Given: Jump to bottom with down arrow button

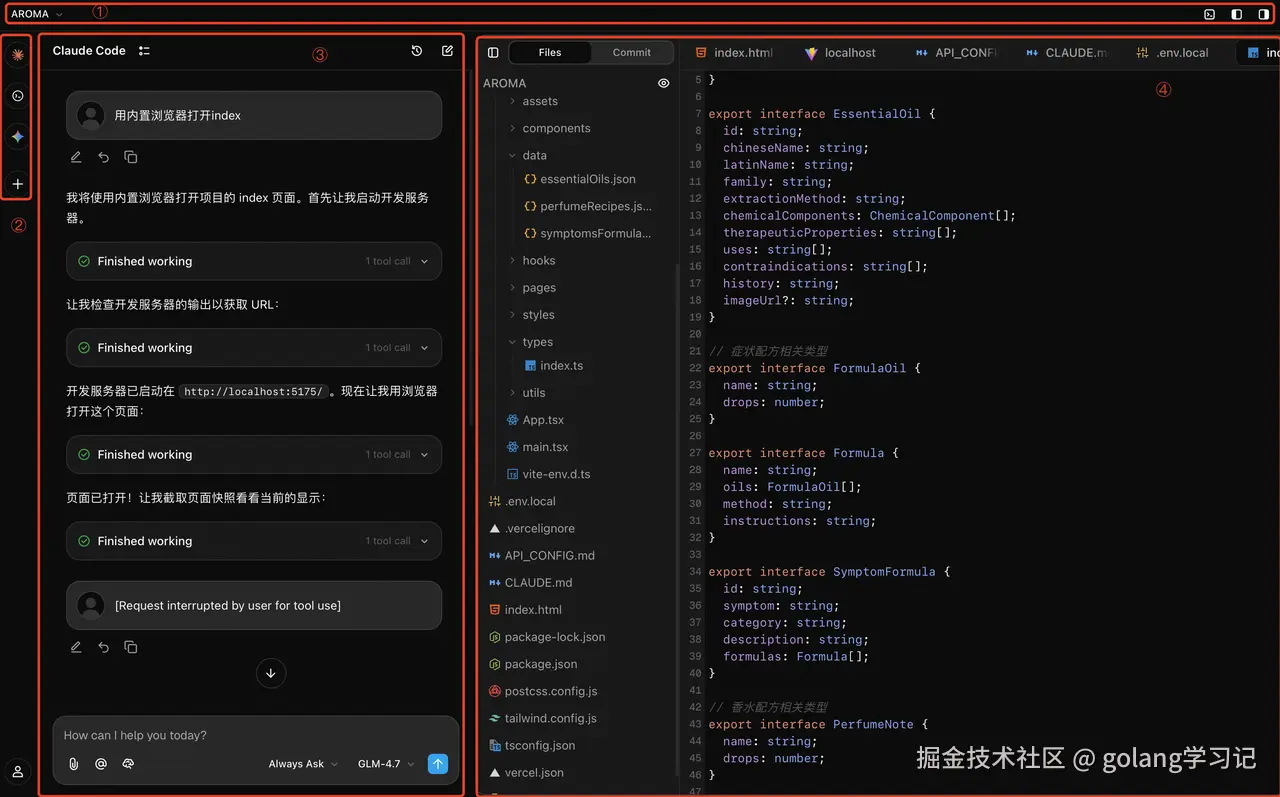Looking at the screenshot, I should [x=271, y=673].
